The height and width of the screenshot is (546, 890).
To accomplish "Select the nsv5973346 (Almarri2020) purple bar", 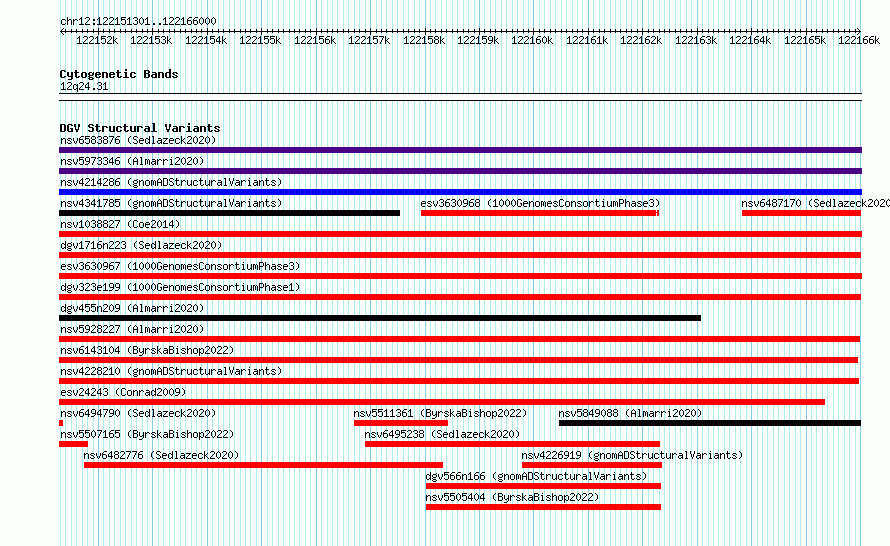I will click(460, 171).
